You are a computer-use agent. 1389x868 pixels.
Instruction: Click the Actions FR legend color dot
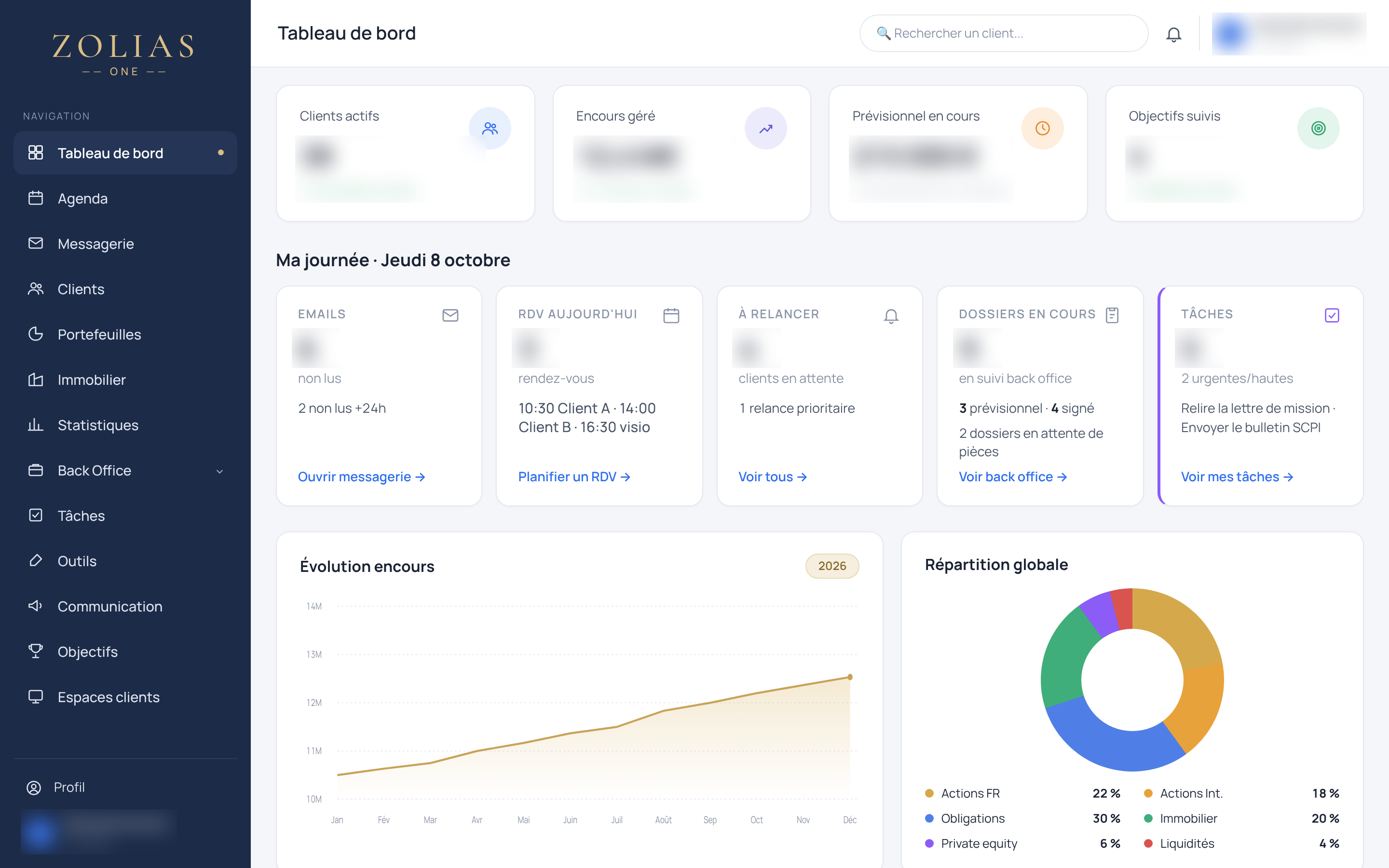click(x=929, y=794)
